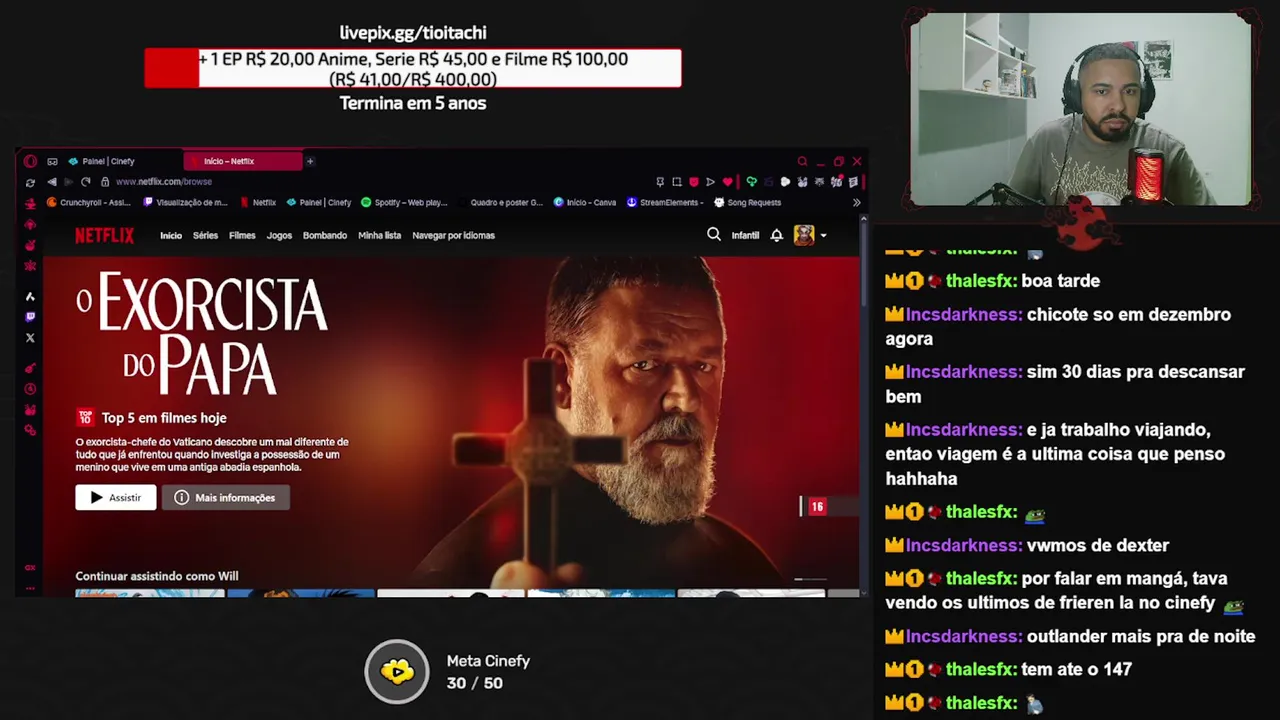Open the Song Requests bookmark
1280x720 pixels.
tap(747, 202)
